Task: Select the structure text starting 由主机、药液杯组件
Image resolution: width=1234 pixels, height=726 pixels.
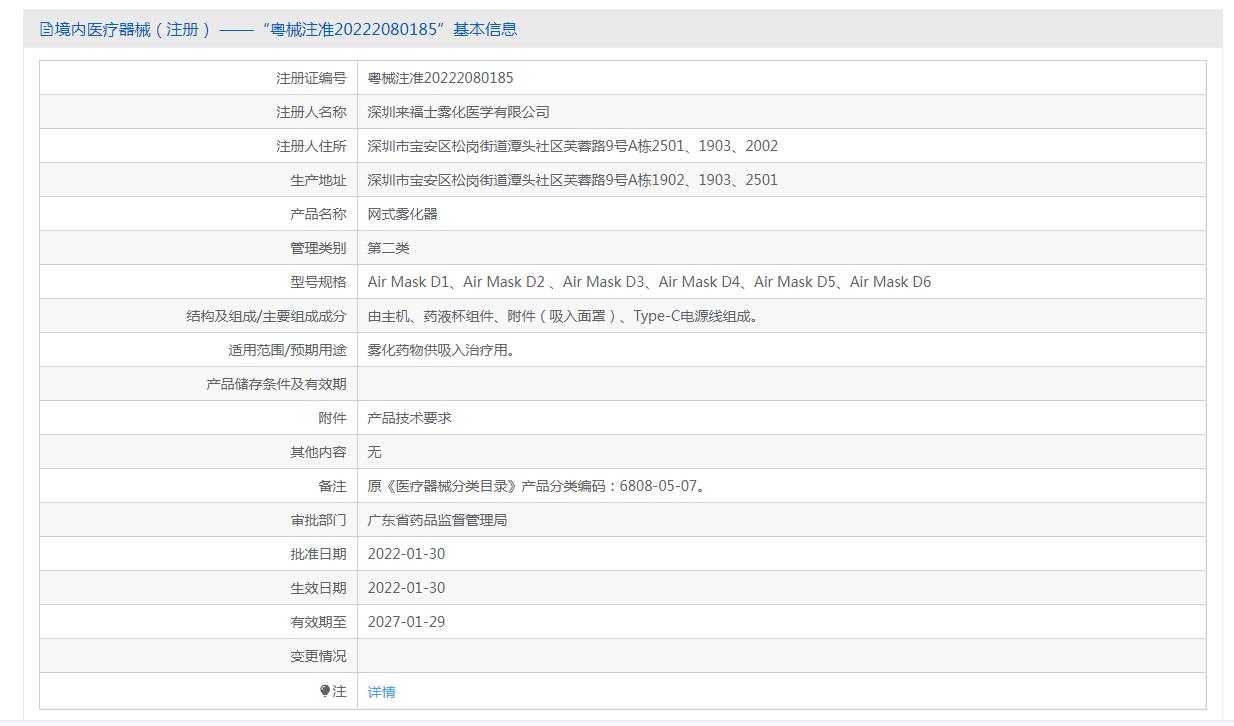Action: [563, 316]
